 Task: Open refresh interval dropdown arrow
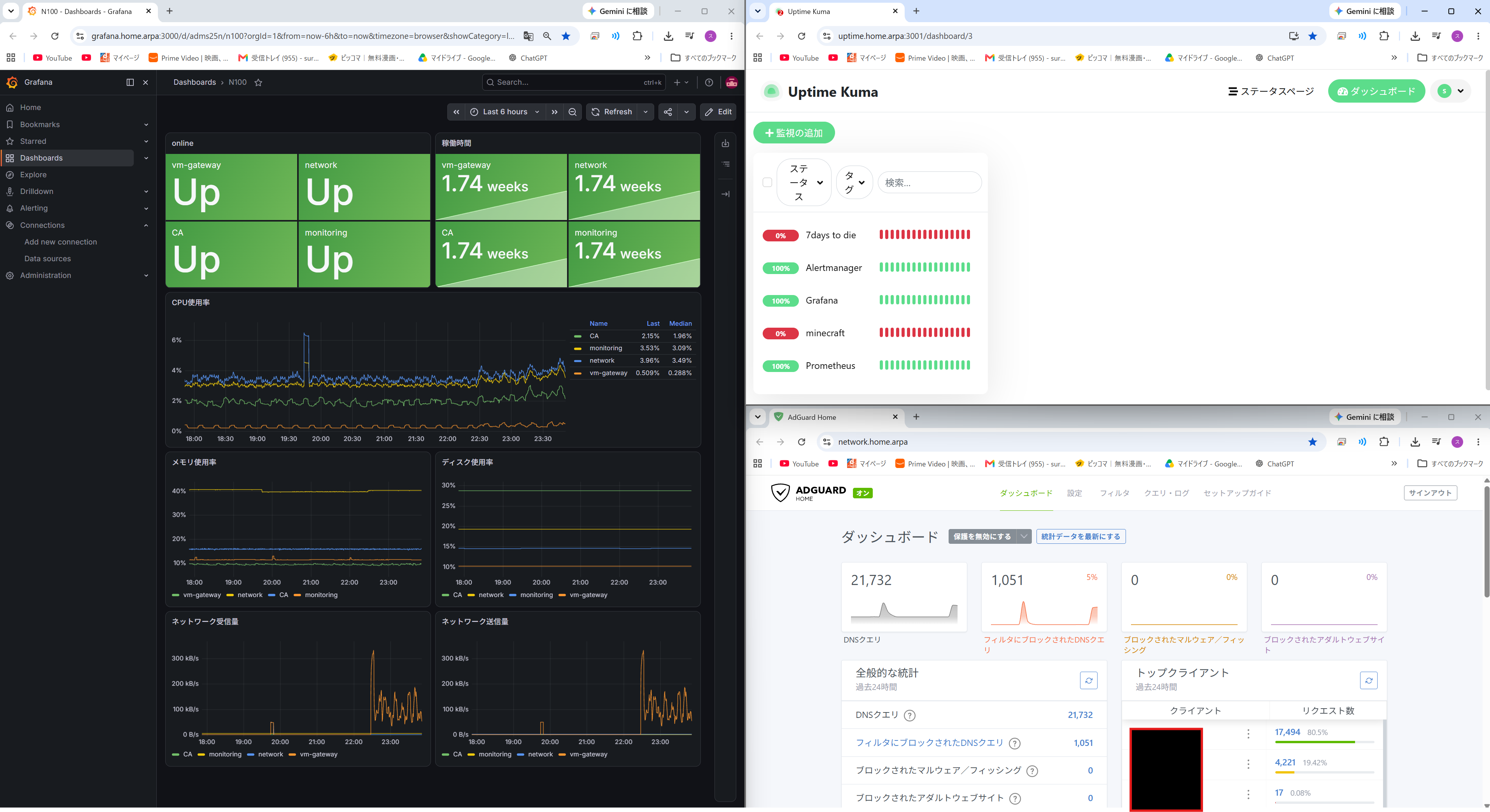pos(646,112)
